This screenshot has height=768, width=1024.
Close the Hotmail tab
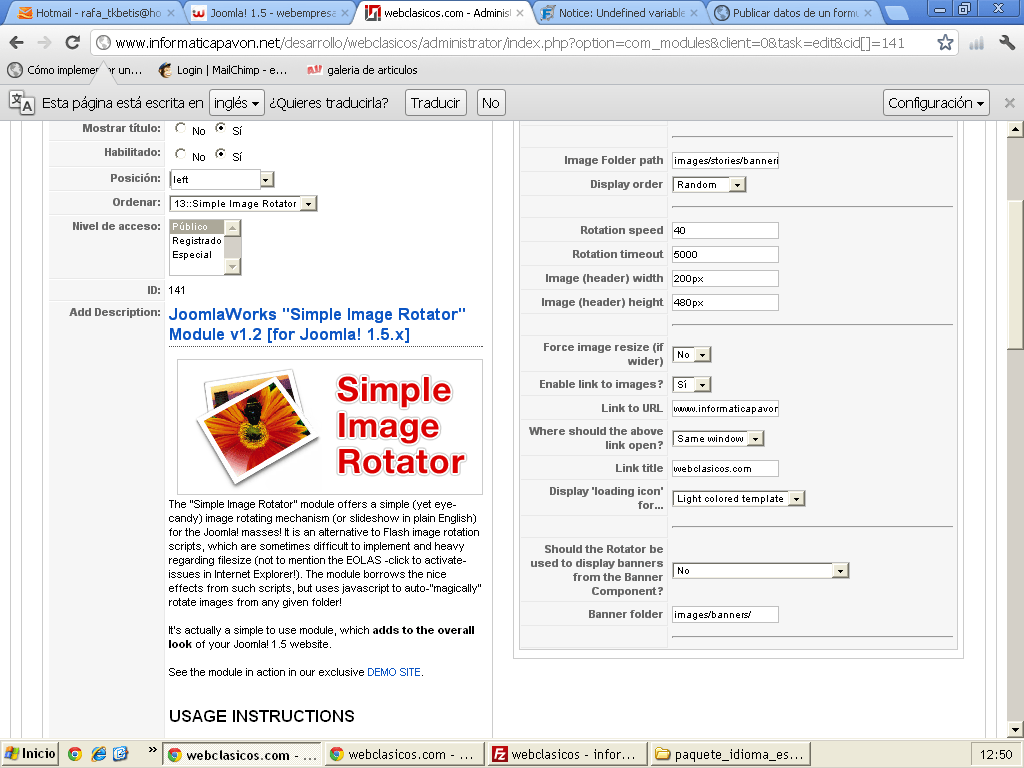pyautogui.click(x=170, y=12)
